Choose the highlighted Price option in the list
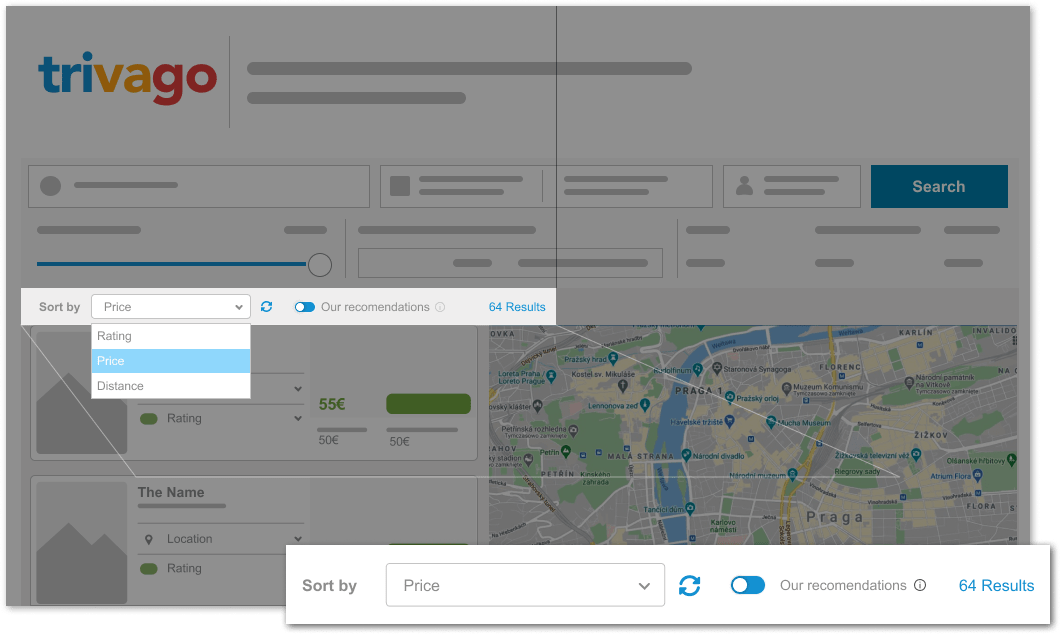1060x634 pixels. [x=170, y=361]
